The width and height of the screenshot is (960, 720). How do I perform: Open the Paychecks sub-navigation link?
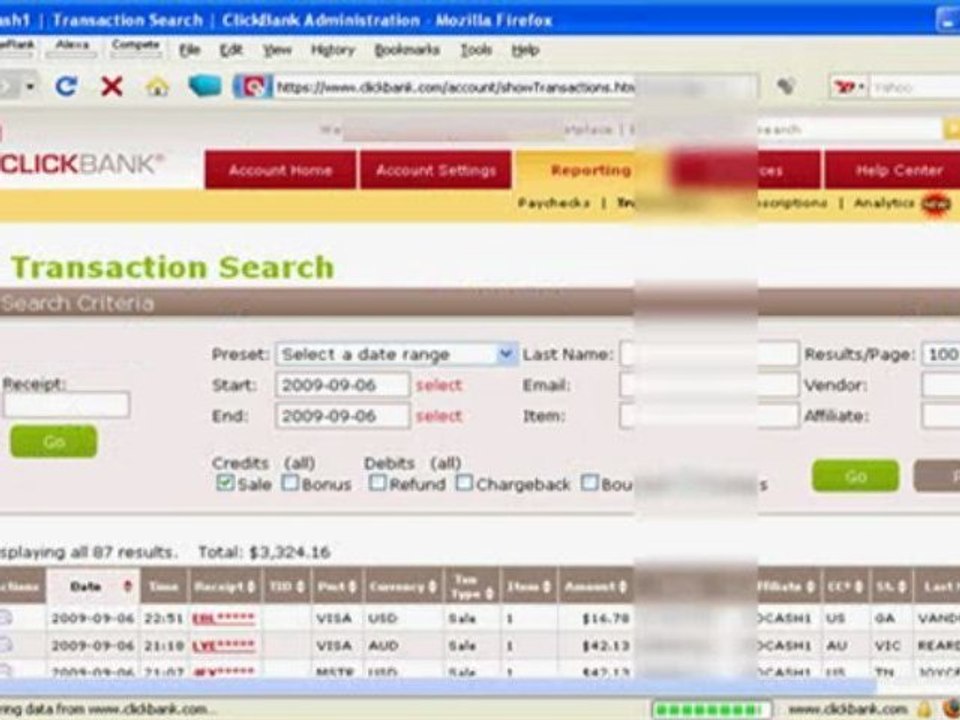pyautogui.click(x=554, y=203)
